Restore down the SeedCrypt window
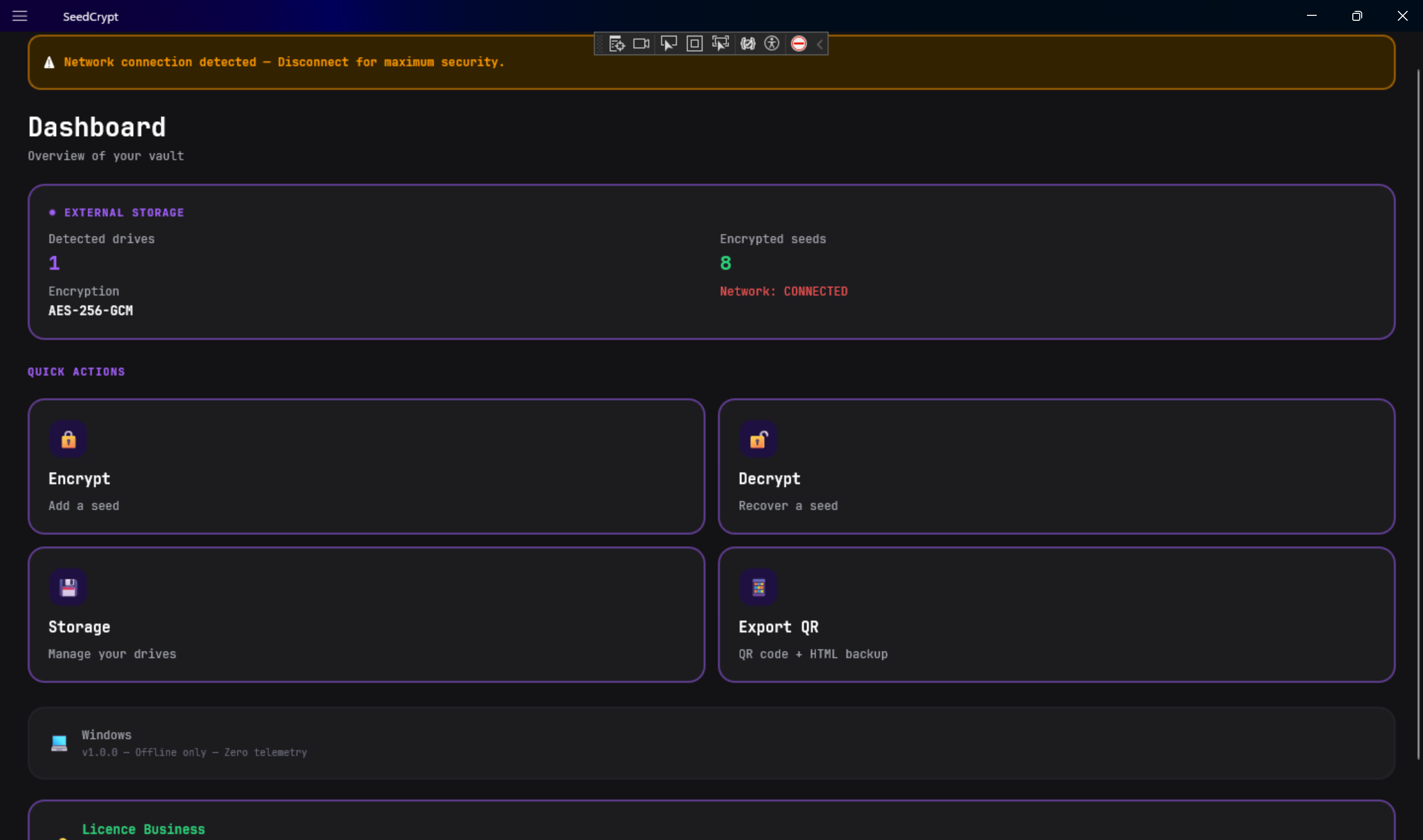The height and width of the screenshot is (840, 1423). (x=1357, y=16)
